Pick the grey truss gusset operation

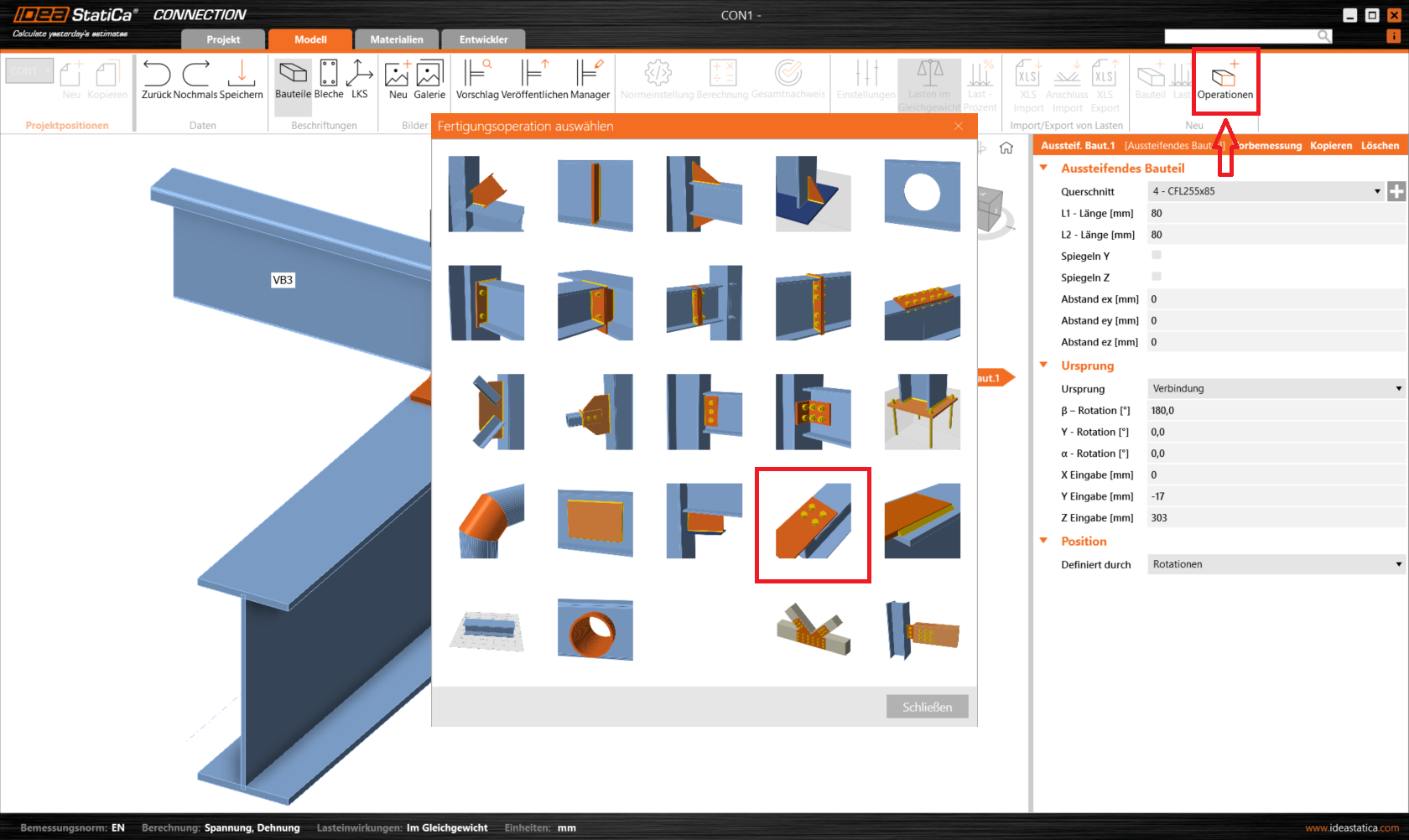coord(813,630)
